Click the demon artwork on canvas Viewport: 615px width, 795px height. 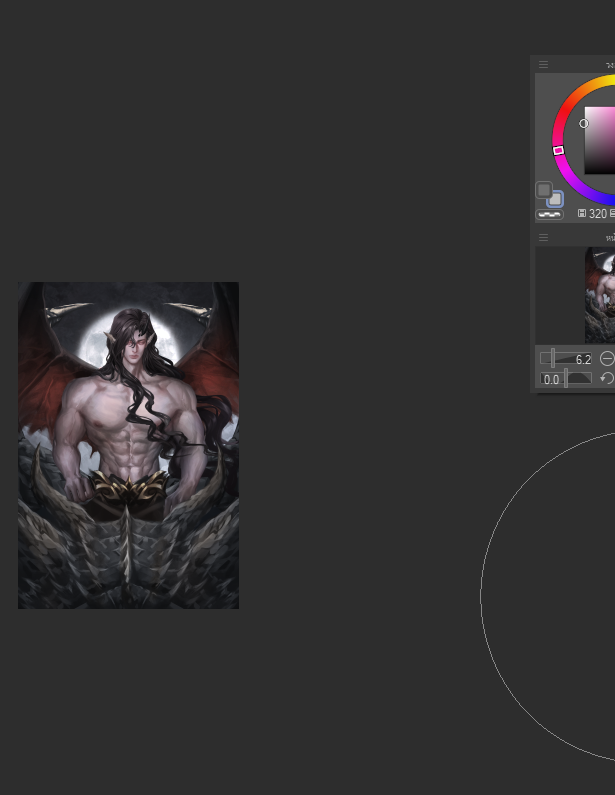[128, 445]
